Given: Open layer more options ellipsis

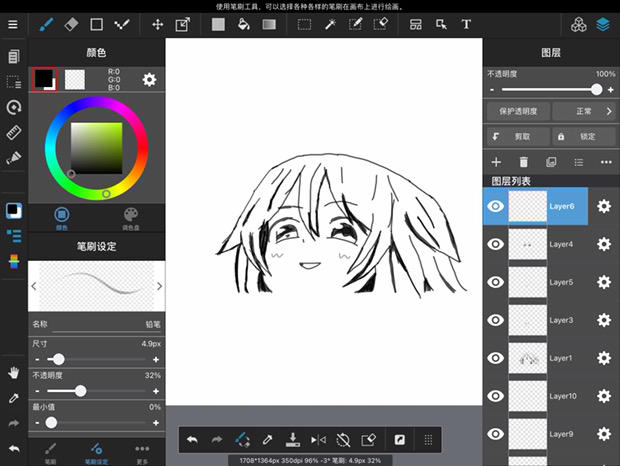Looking at the screenshot, I should point(606,162).
